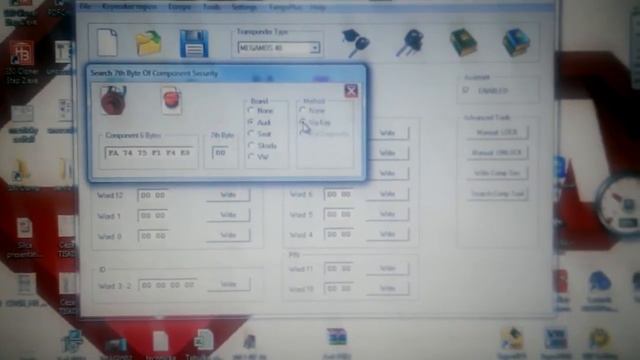Click Write button for Word 10
The height and width of the screenshot is (360, 640).
387,288
